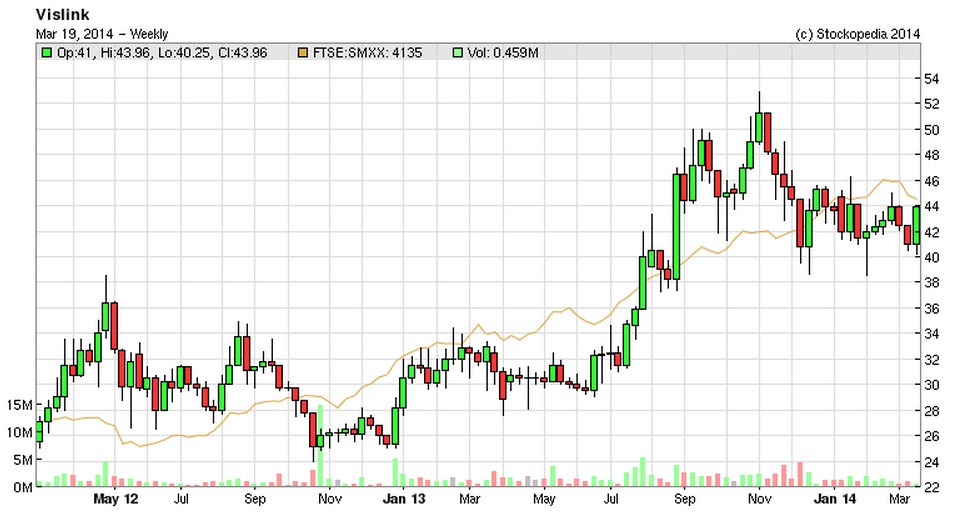The image size is (960, 524).
Task: Click the light green Vol legend swatch
Action: 457,53
